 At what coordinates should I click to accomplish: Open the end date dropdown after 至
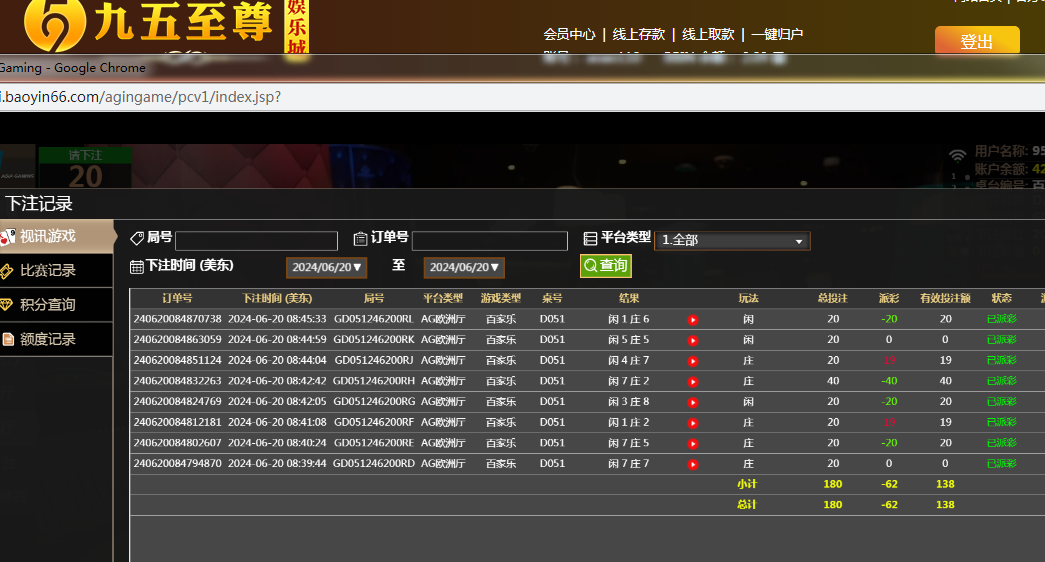[x=464, y=267]
